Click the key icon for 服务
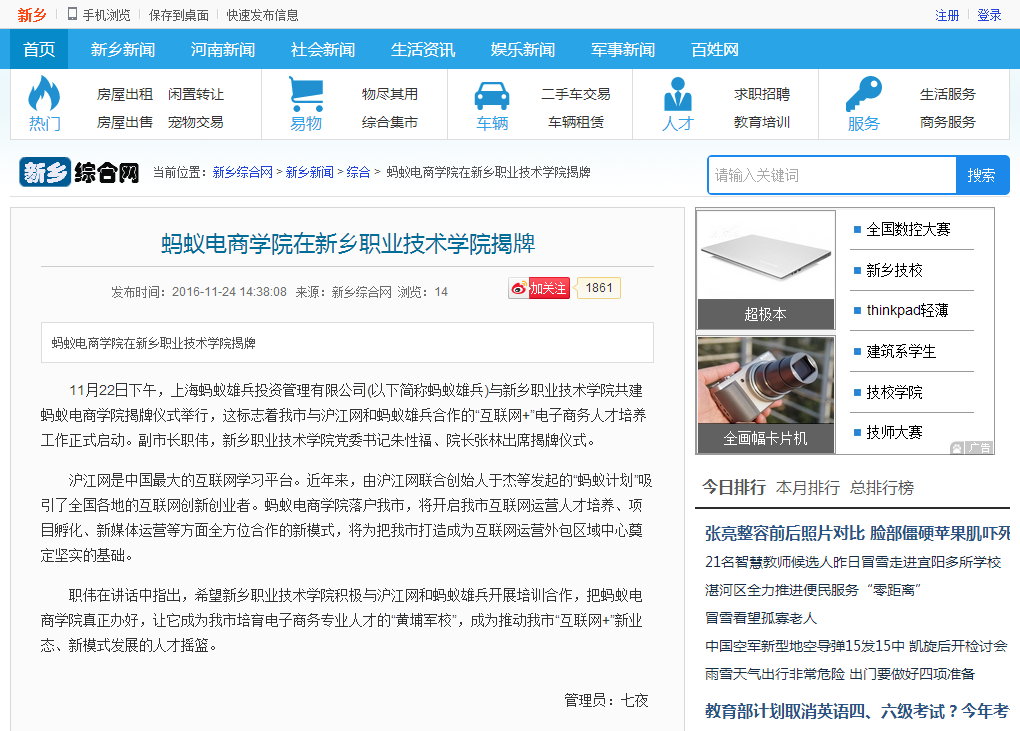1020x731 pixels. click(x=863, y=94)
